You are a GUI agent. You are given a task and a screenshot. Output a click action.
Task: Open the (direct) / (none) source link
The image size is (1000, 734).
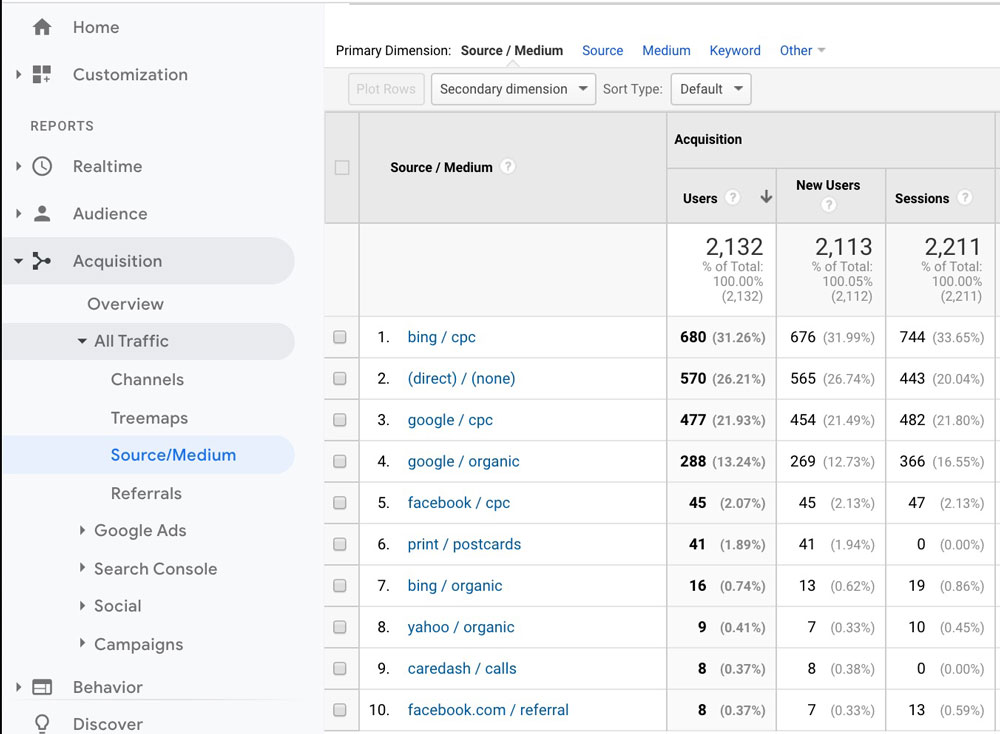(x=461, y=378)
